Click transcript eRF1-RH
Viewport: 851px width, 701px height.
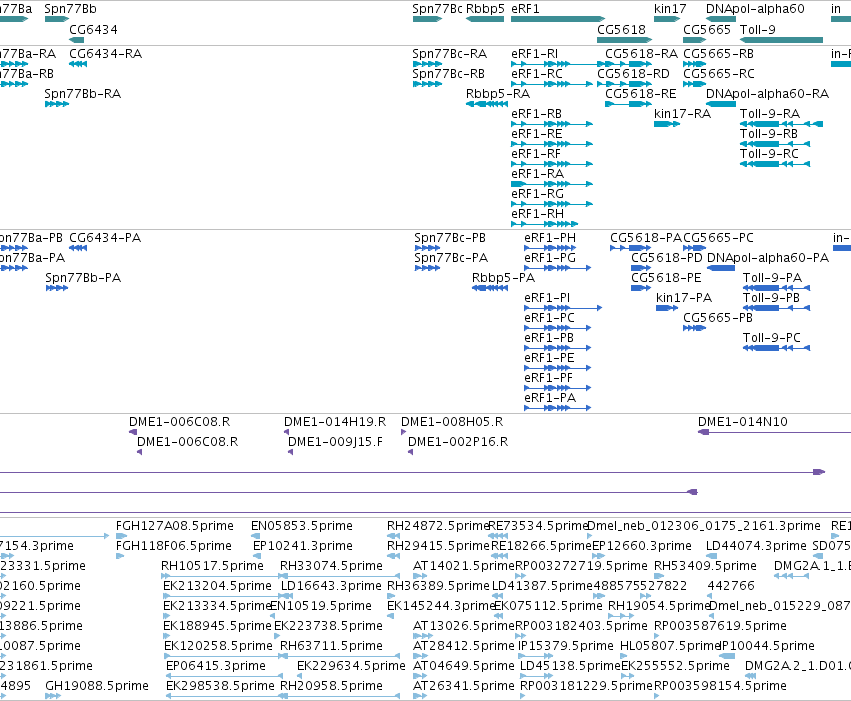pos(537,214)
